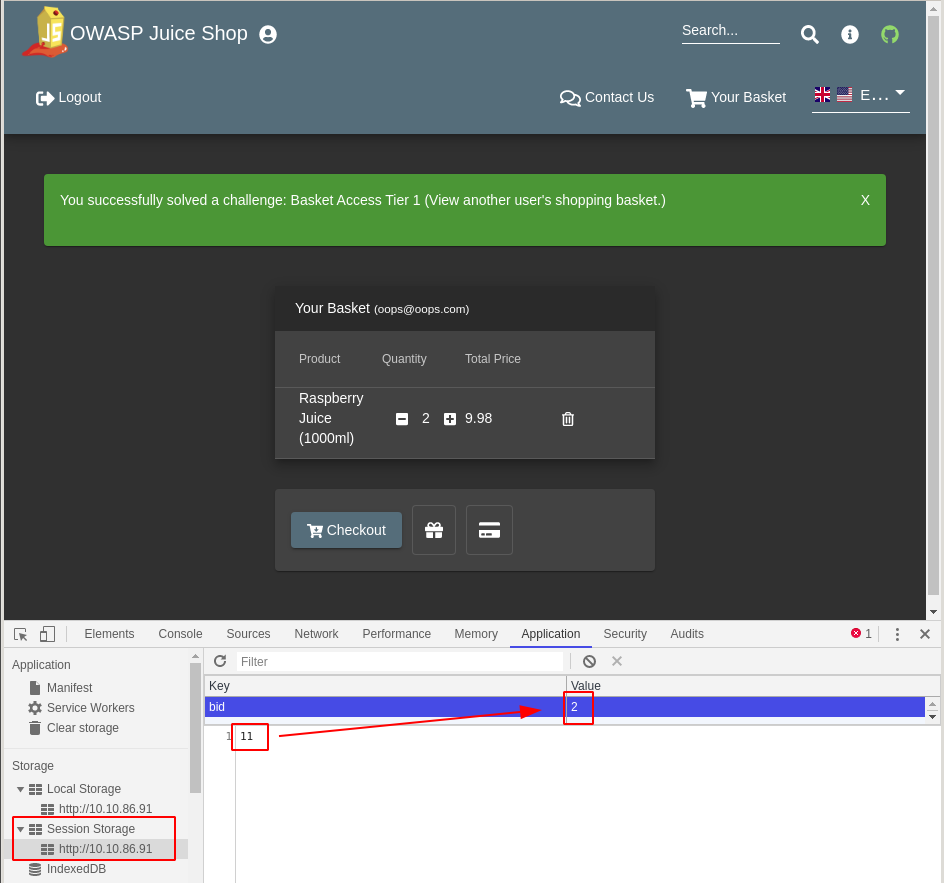Delete Raspberry Juice with trash icon
This screenshot has width=944, height=883.
pyautogui.click(x=568, y=419)
